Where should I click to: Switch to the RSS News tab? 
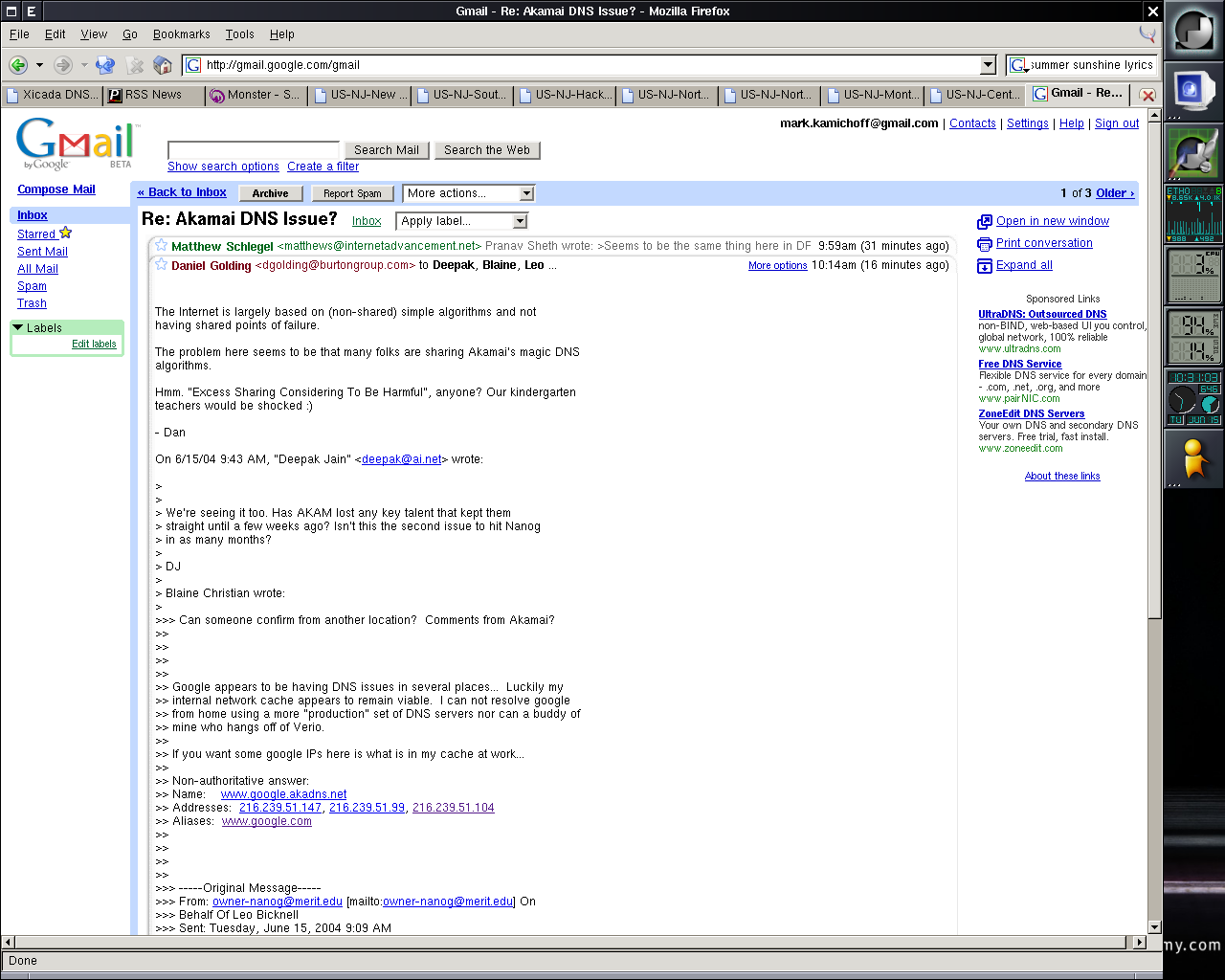(154, 95)
